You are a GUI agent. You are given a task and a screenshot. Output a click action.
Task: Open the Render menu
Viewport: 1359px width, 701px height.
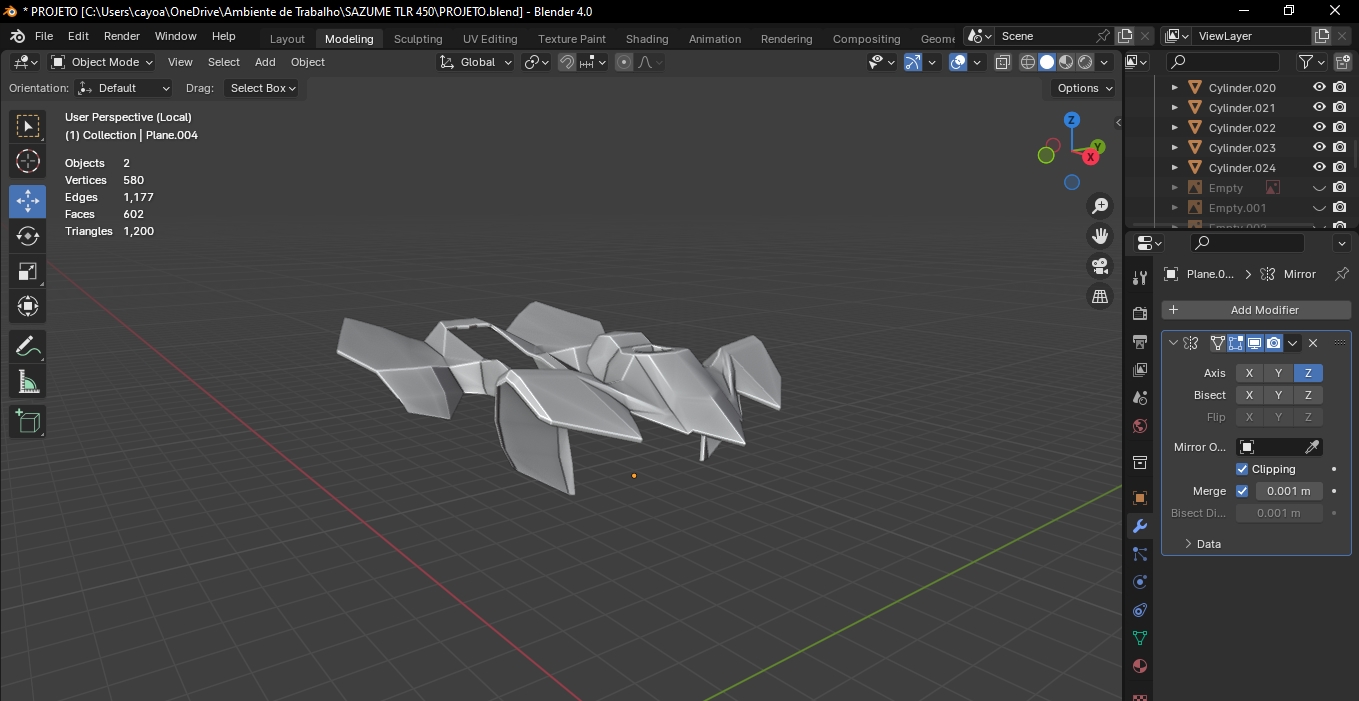click(122, 36)
